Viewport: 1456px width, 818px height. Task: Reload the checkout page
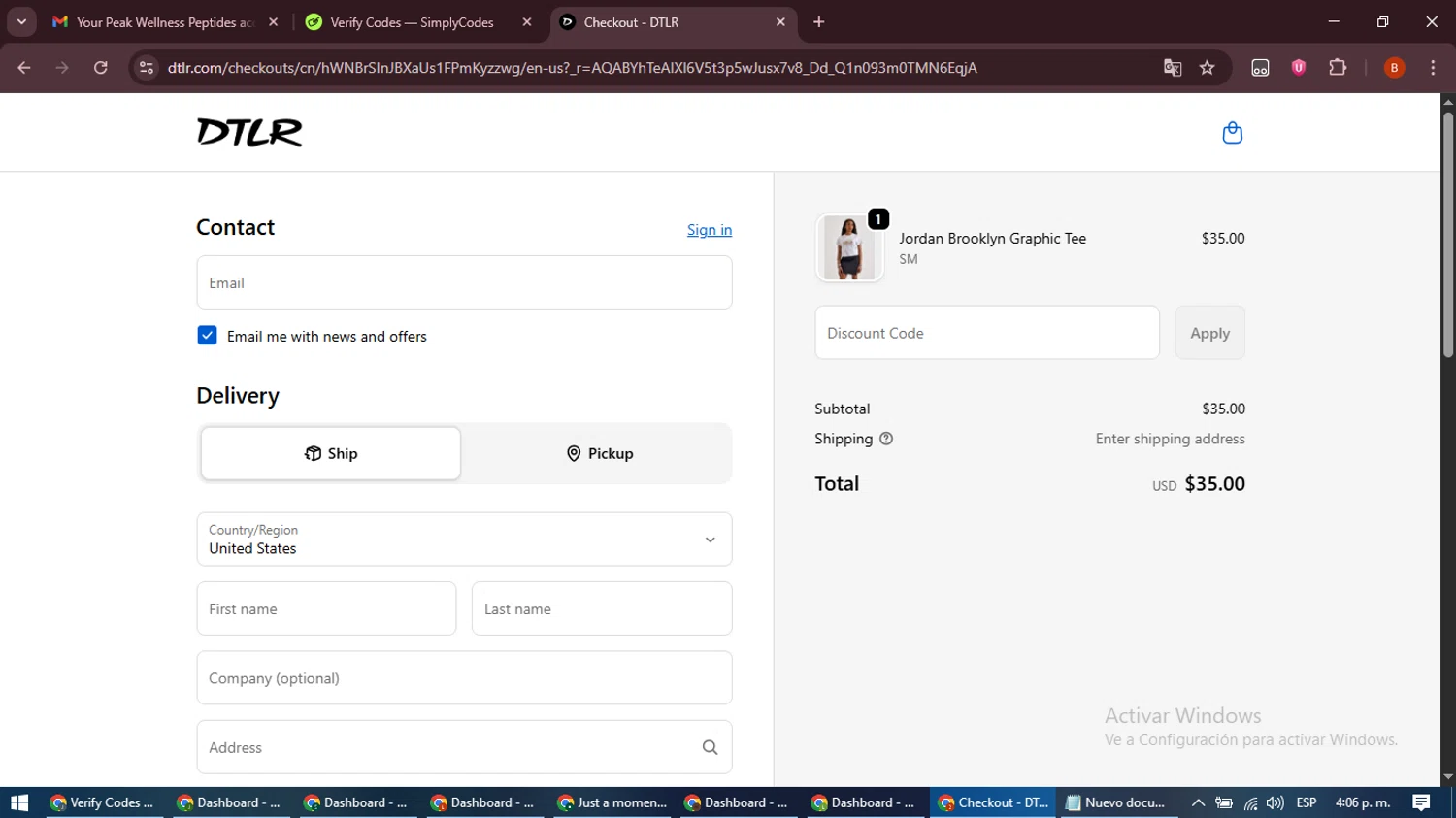100,68
